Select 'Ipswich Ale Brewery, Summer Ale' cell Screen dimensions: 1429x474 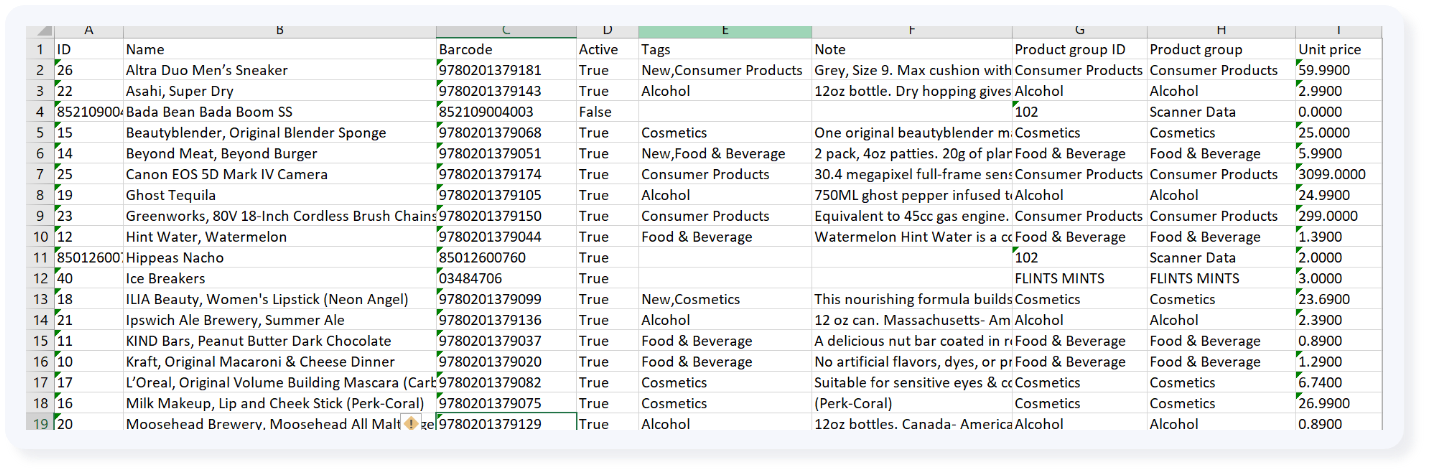[x=280, y=320]
